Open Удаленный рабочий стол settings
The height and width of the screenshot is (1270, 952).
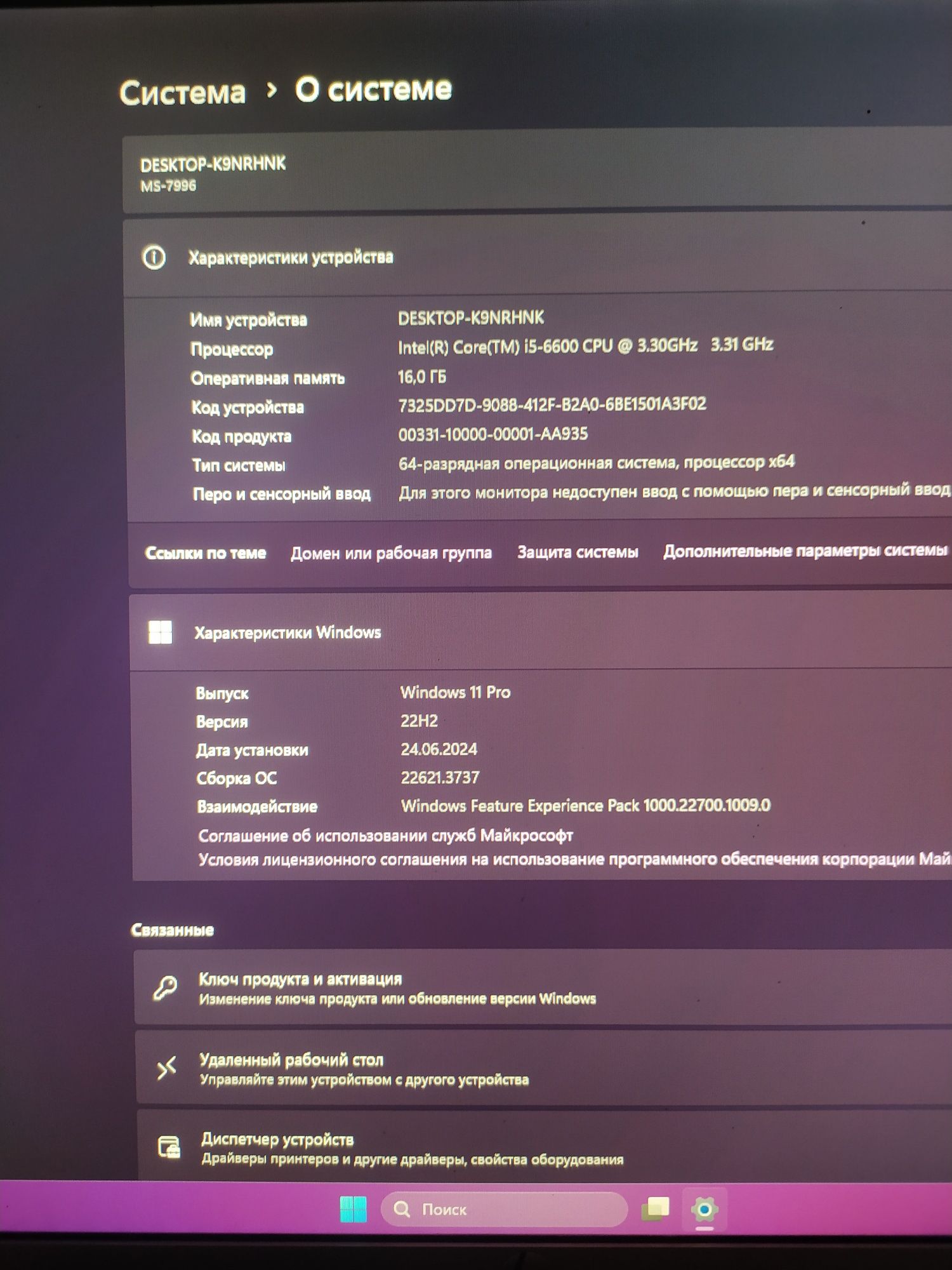(545, 1068)
